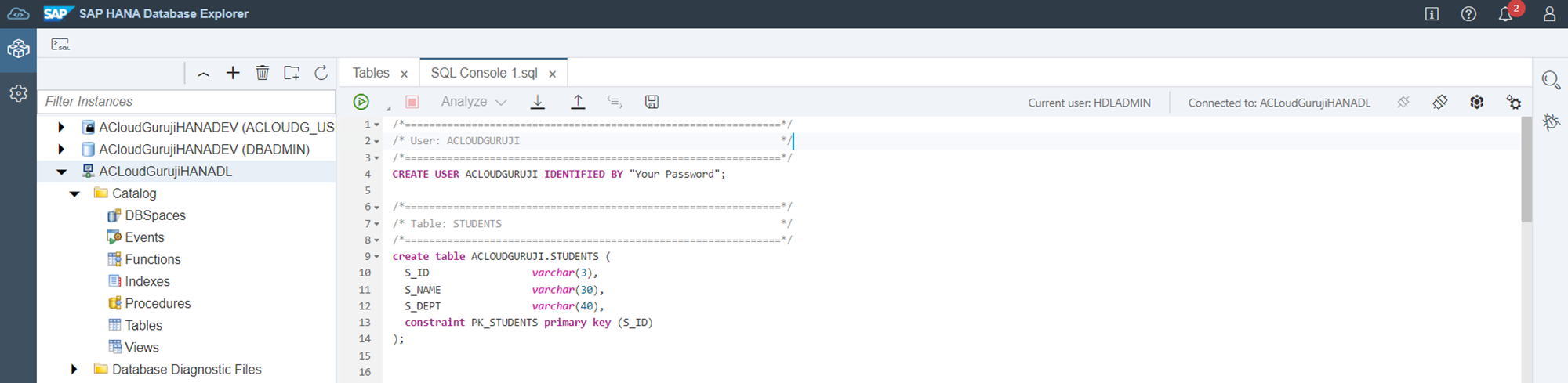Close the SQL Console 1.sql tab
The height and width of the screenshot is (383, 1568).
pyautogui.click(x=553, y=74)
